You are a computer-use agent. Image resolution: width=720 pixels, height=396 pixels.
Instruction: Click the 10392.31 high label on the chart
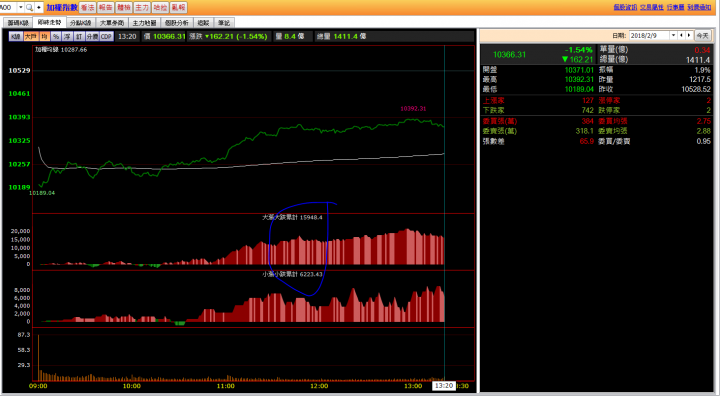pyautogui.click(x=413, y=109)
